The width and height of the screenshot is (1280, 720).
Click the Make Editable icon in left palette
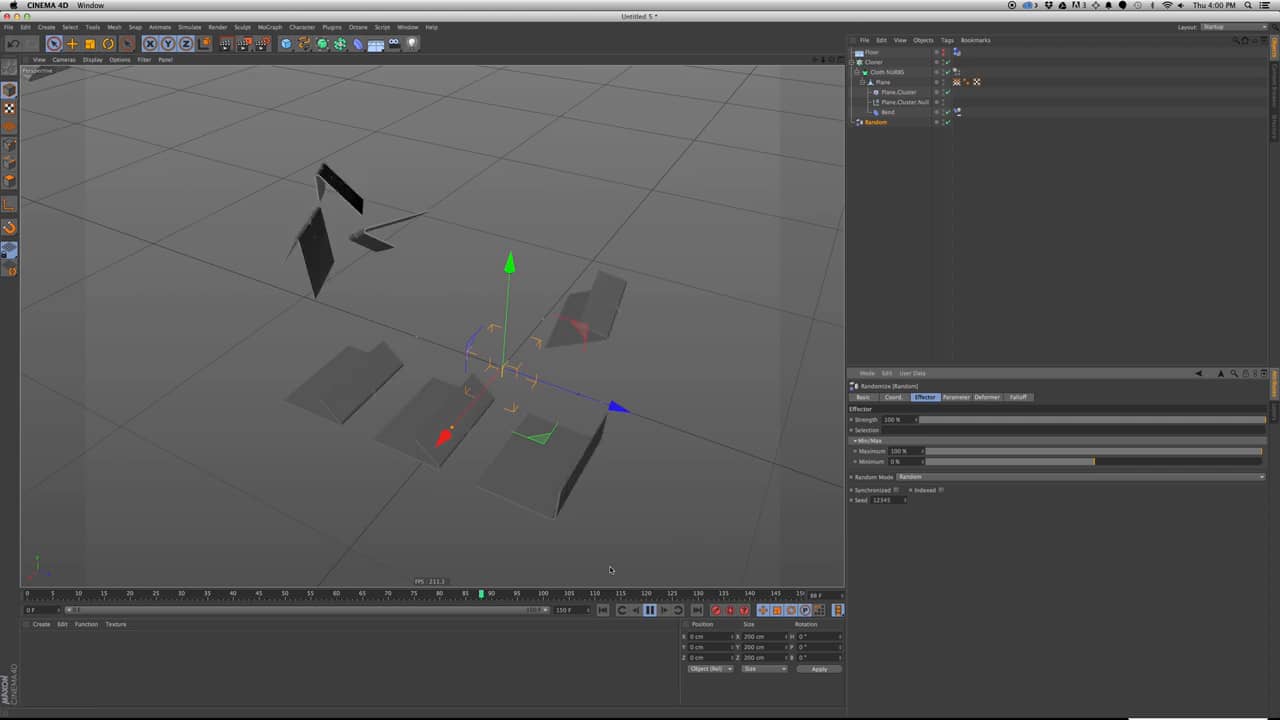9,68
